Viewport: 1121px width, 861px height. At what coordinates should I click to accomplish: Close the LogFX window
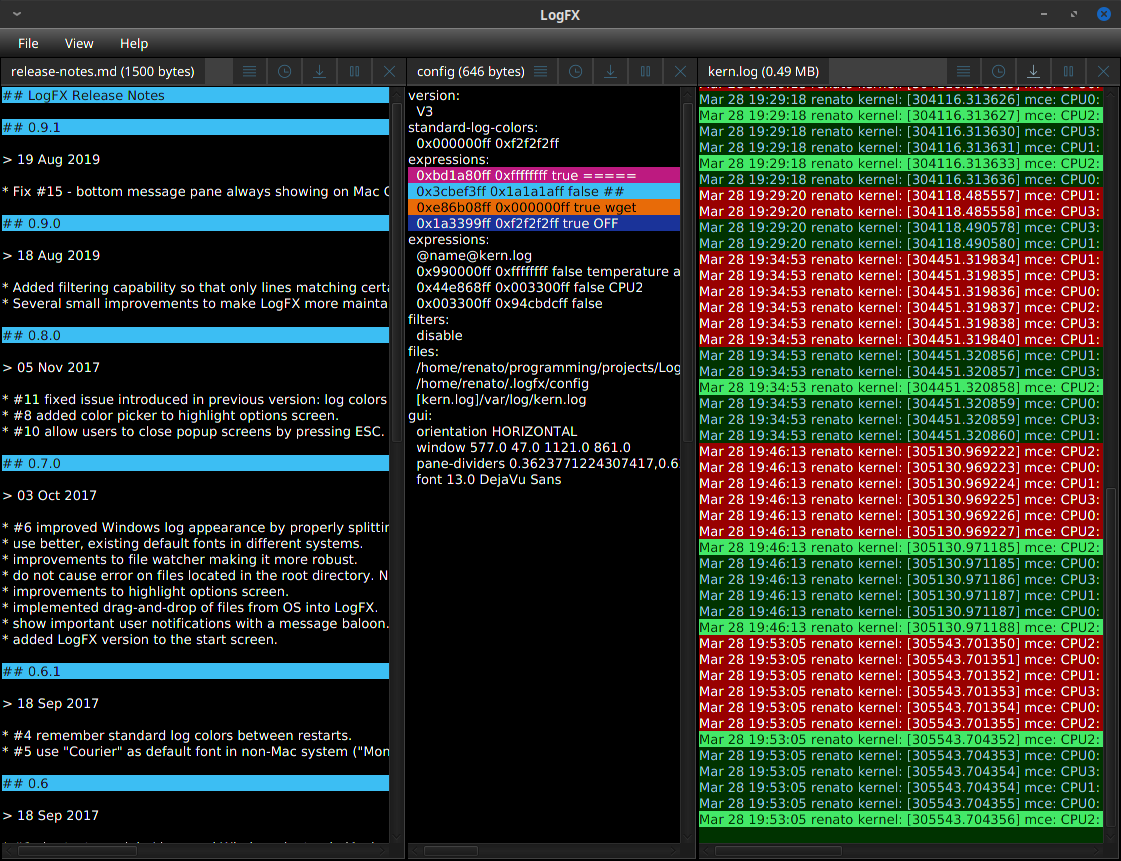[1104, 14]
